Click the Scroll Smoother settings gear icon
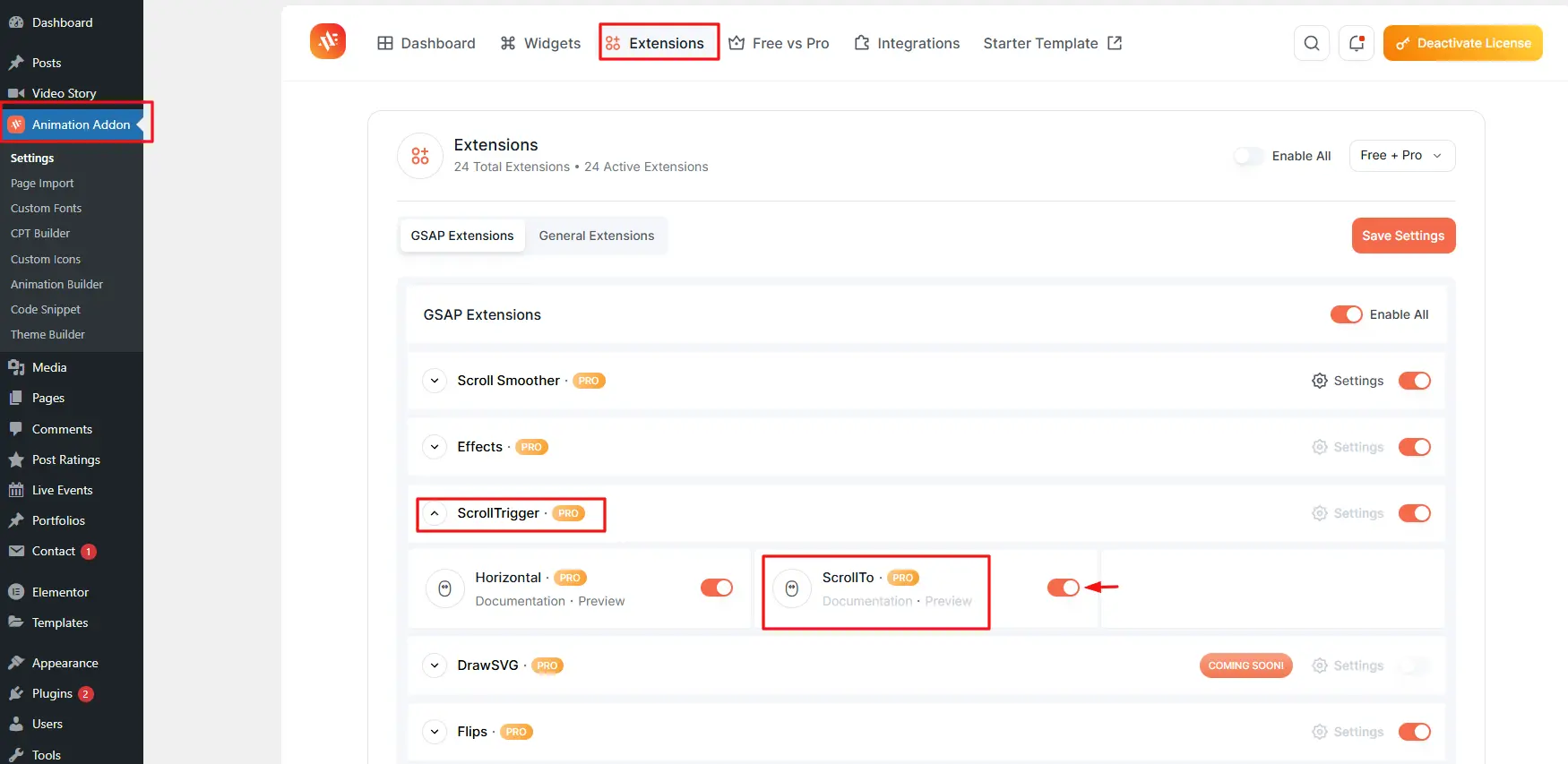Image resolution: width=1568 pixels, height=764 pixels. (x=1319, y=381)
